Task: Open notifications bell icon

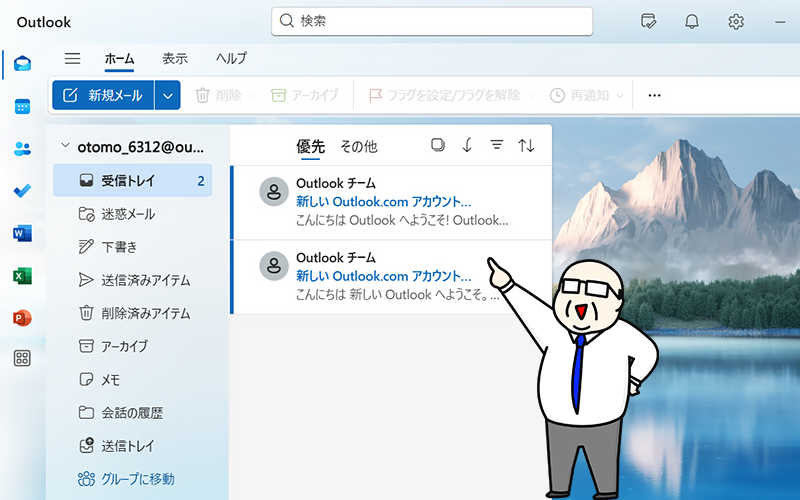Action: pyautogui.click(x=692, y=21)
